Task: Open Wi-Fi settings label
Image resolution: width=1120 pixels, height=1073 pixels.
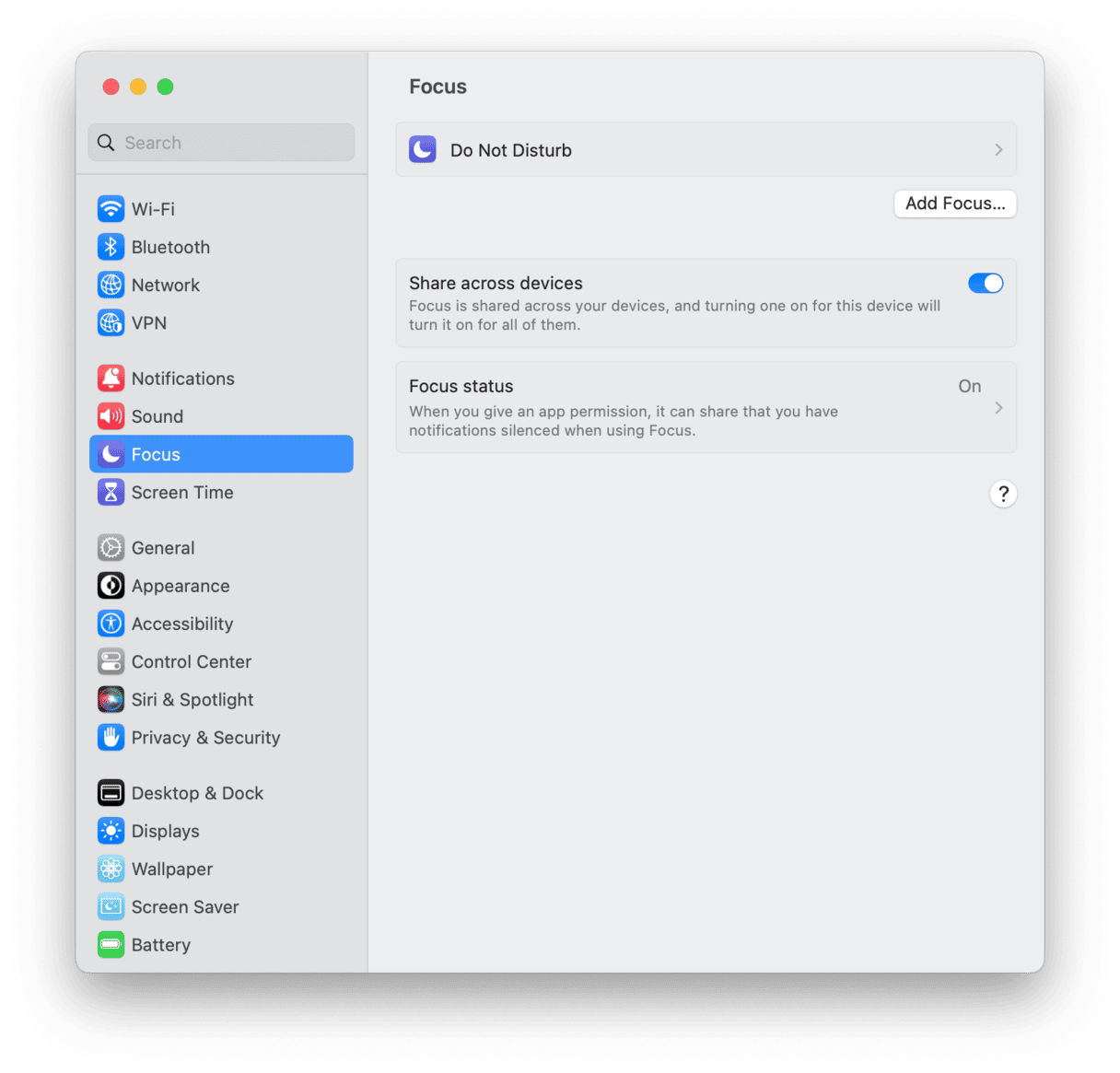Action: [x=153, y=209]
